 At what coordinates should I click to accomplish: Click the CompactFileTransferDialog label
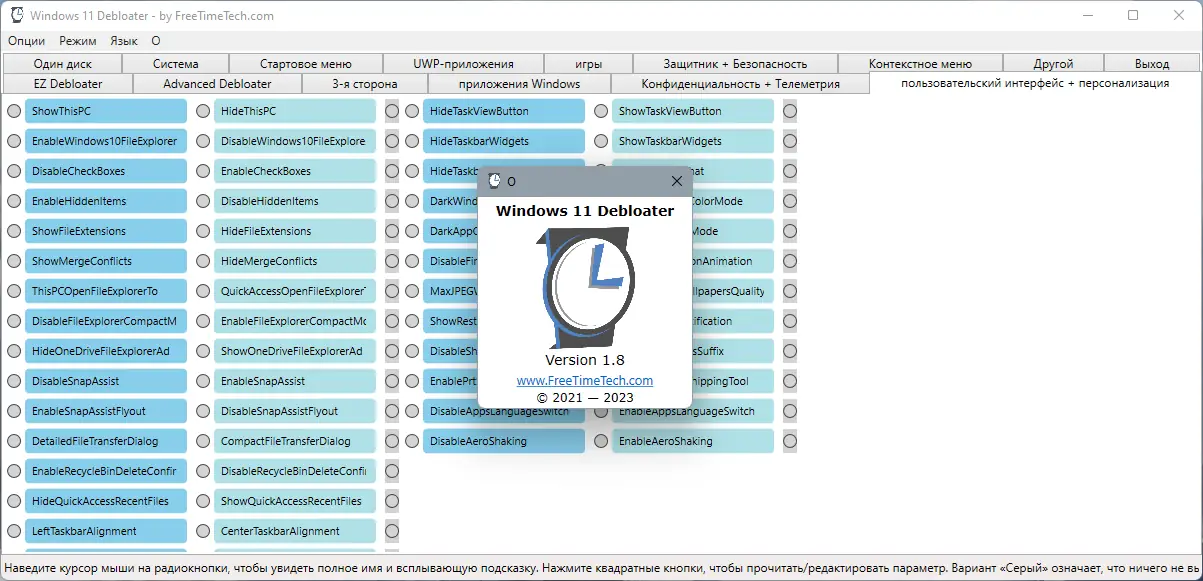click(295, 441)
